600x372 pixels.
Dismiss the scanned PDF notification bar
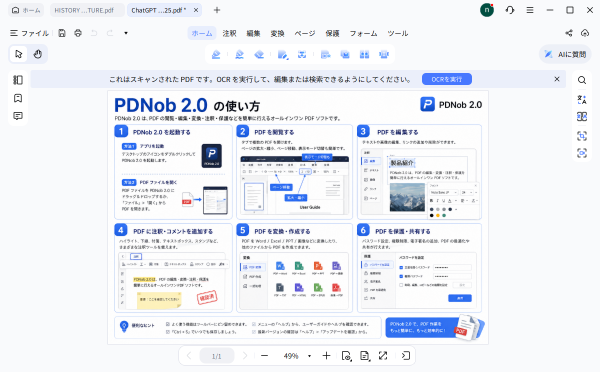(x=557, y=79)
